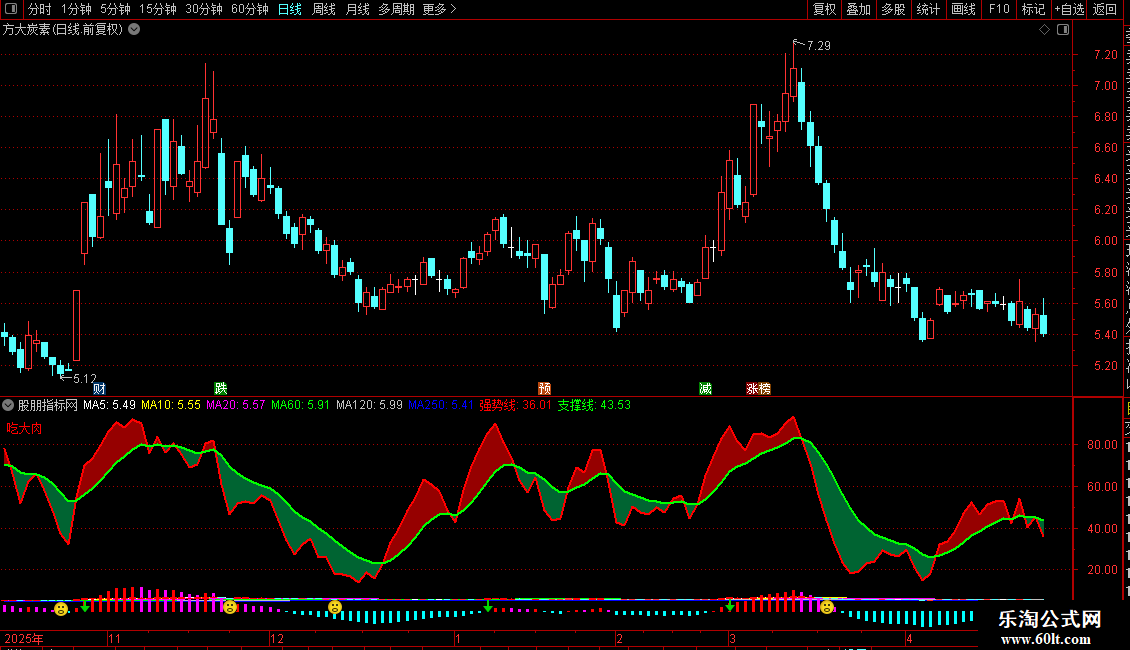Image resolution: width=1130 pixels, height=650 pixels.
Task: Click the first sad face icon near 2025年
Action: point(61,610)
